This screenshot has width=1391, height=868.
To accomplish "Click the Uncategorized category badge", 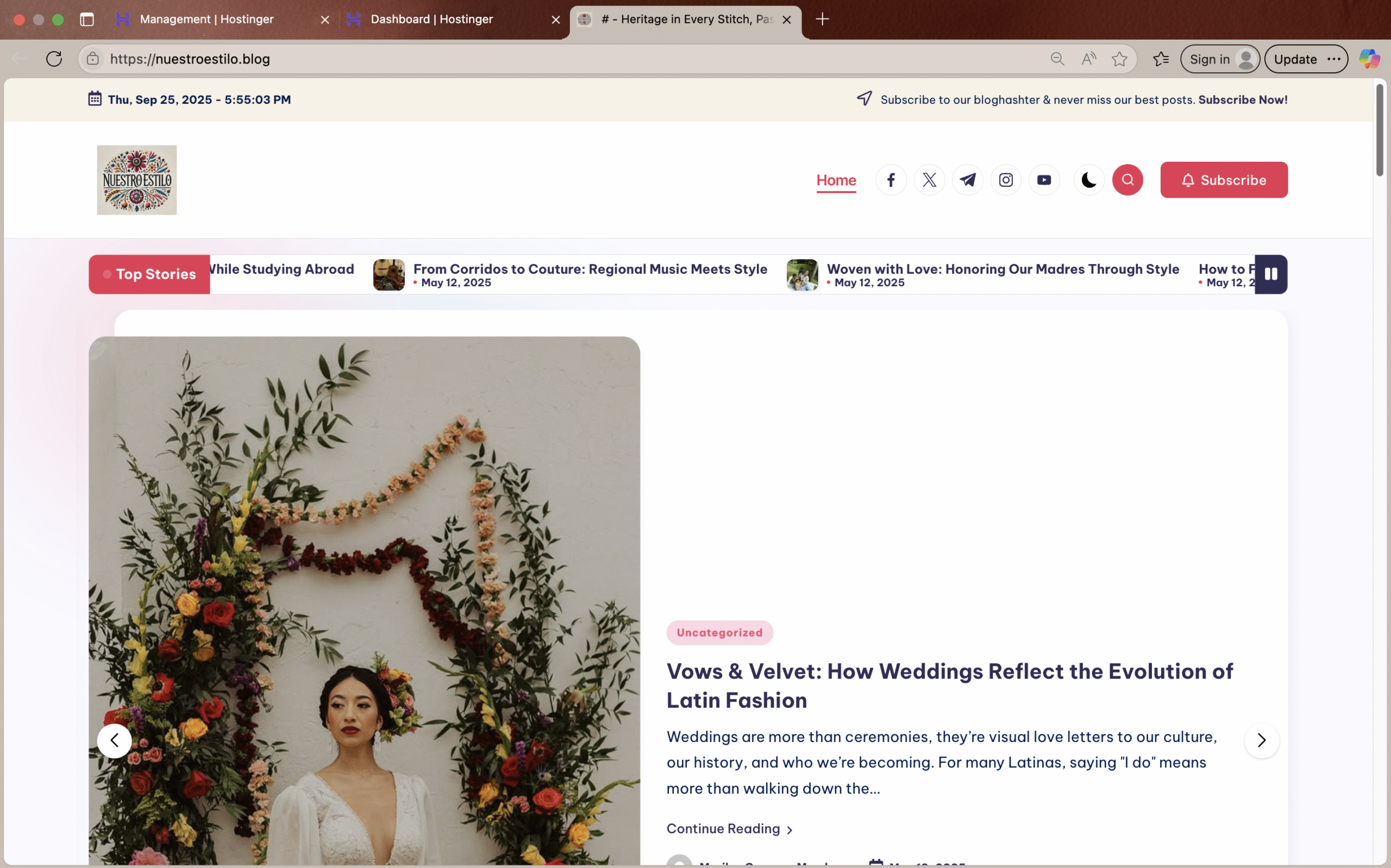I will tap(719, 633).
